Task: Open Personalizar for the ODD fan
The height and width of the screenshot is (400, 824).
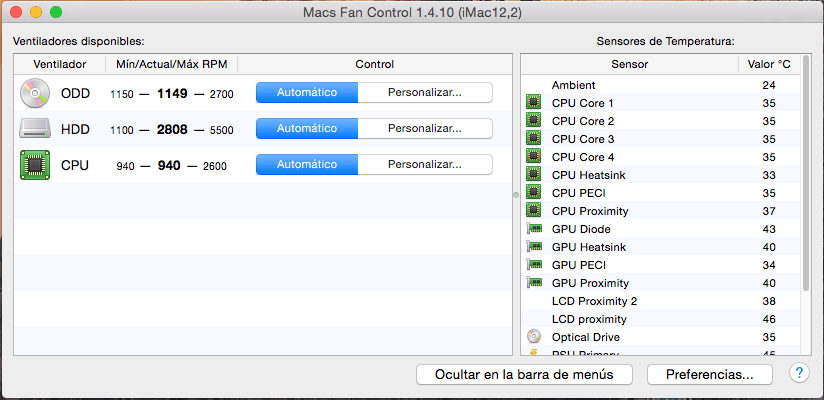Action: tap(425, 93)
